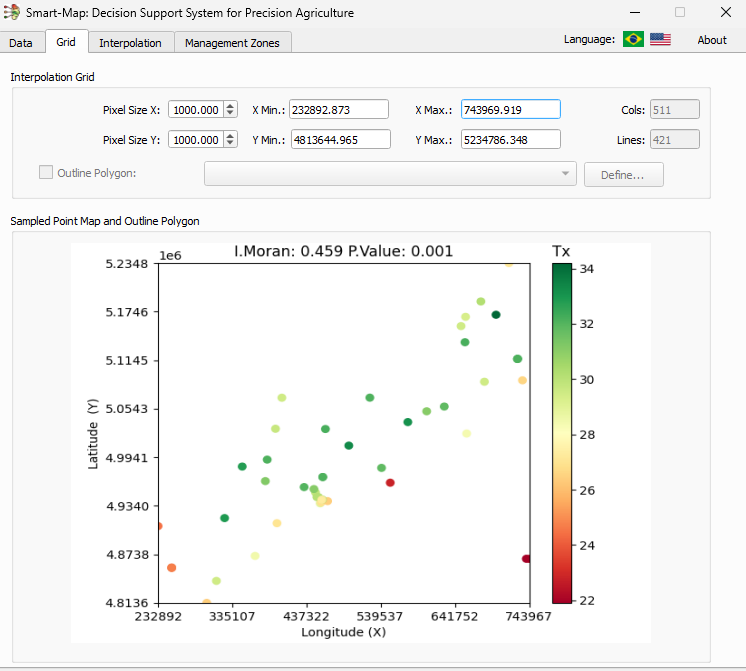Click the Smart-Map application icon
746x671 pixels.
coord(12,13)
